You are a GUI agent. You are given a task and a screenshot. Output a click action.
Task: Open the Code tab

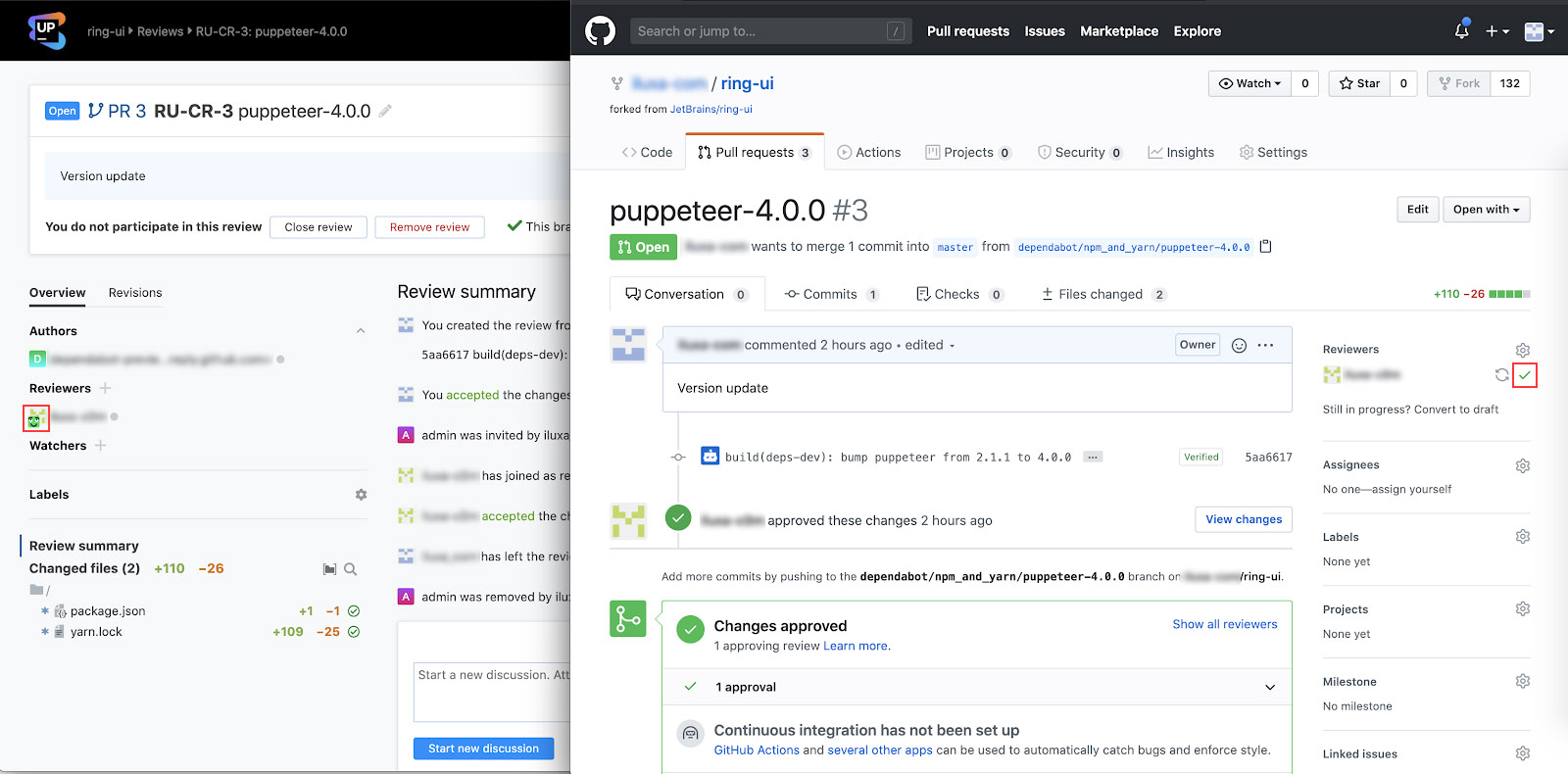coord(647,152)
